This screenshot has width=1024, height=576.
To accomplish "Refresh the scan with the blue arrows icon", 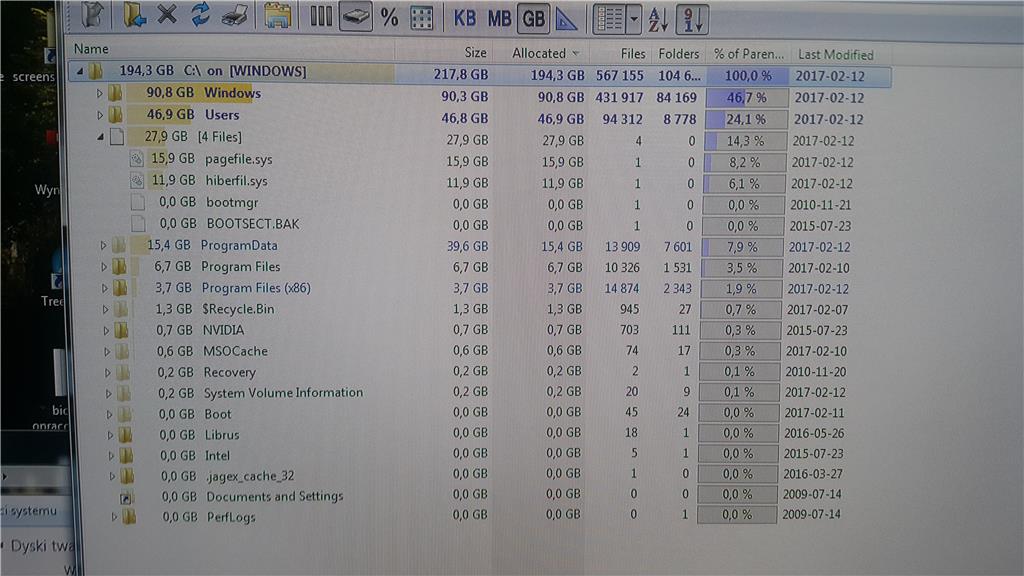I will [x=200, y=14].
